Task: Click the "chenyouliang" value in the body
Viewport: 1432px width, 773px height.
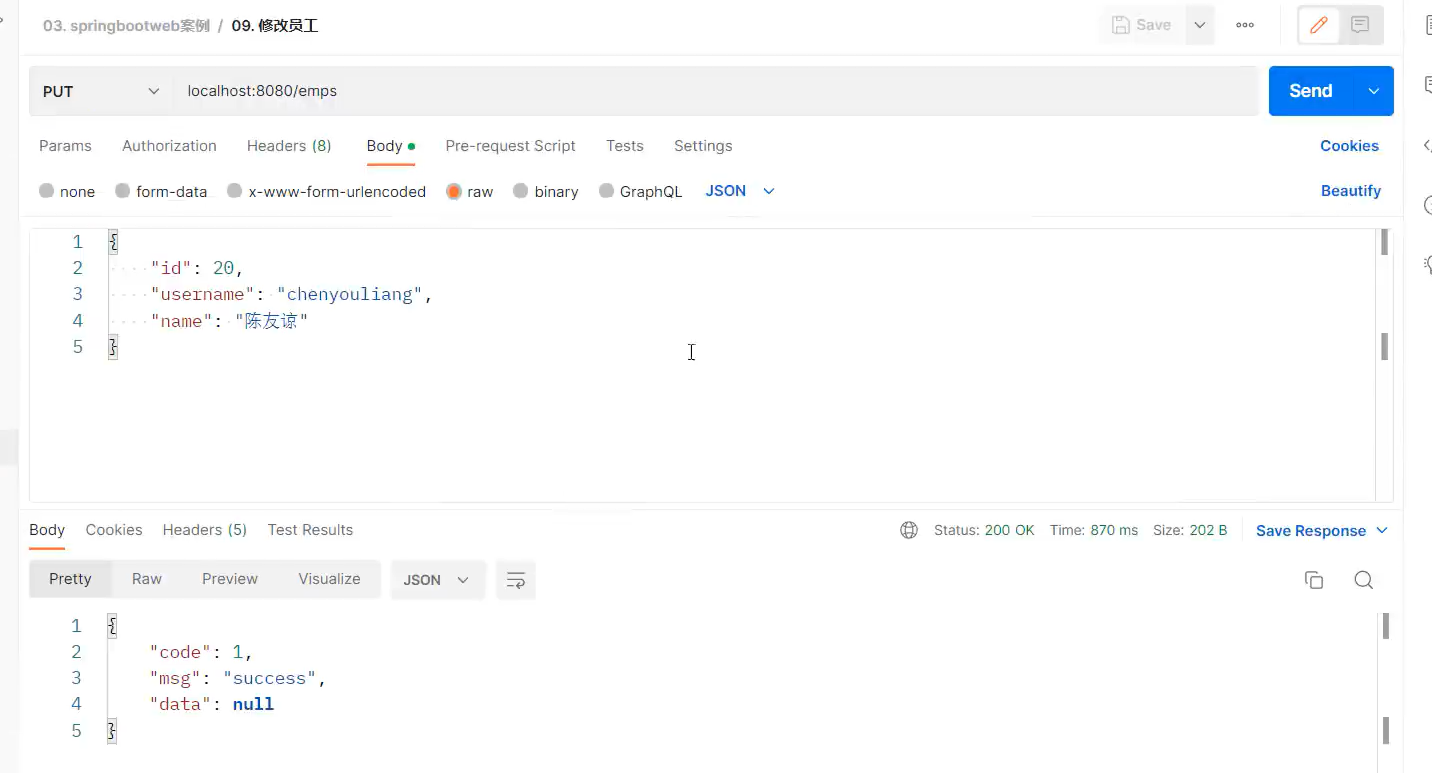Action: (x=350, y=294)
